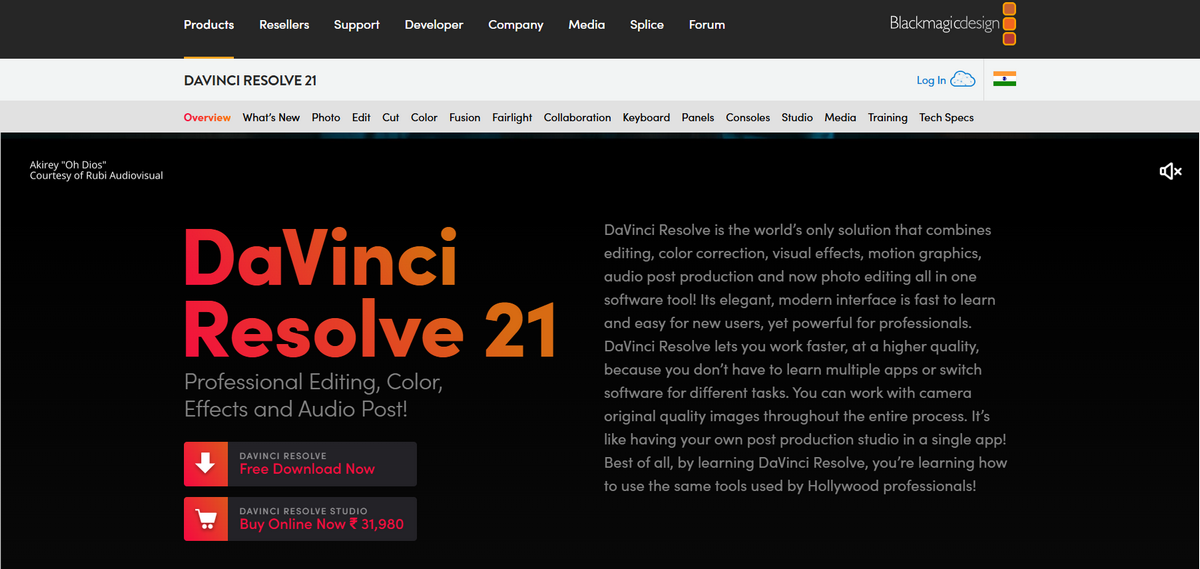Go to the Panels tab
The height and width of the screenshot is (569, 1200).
point(698,118)
